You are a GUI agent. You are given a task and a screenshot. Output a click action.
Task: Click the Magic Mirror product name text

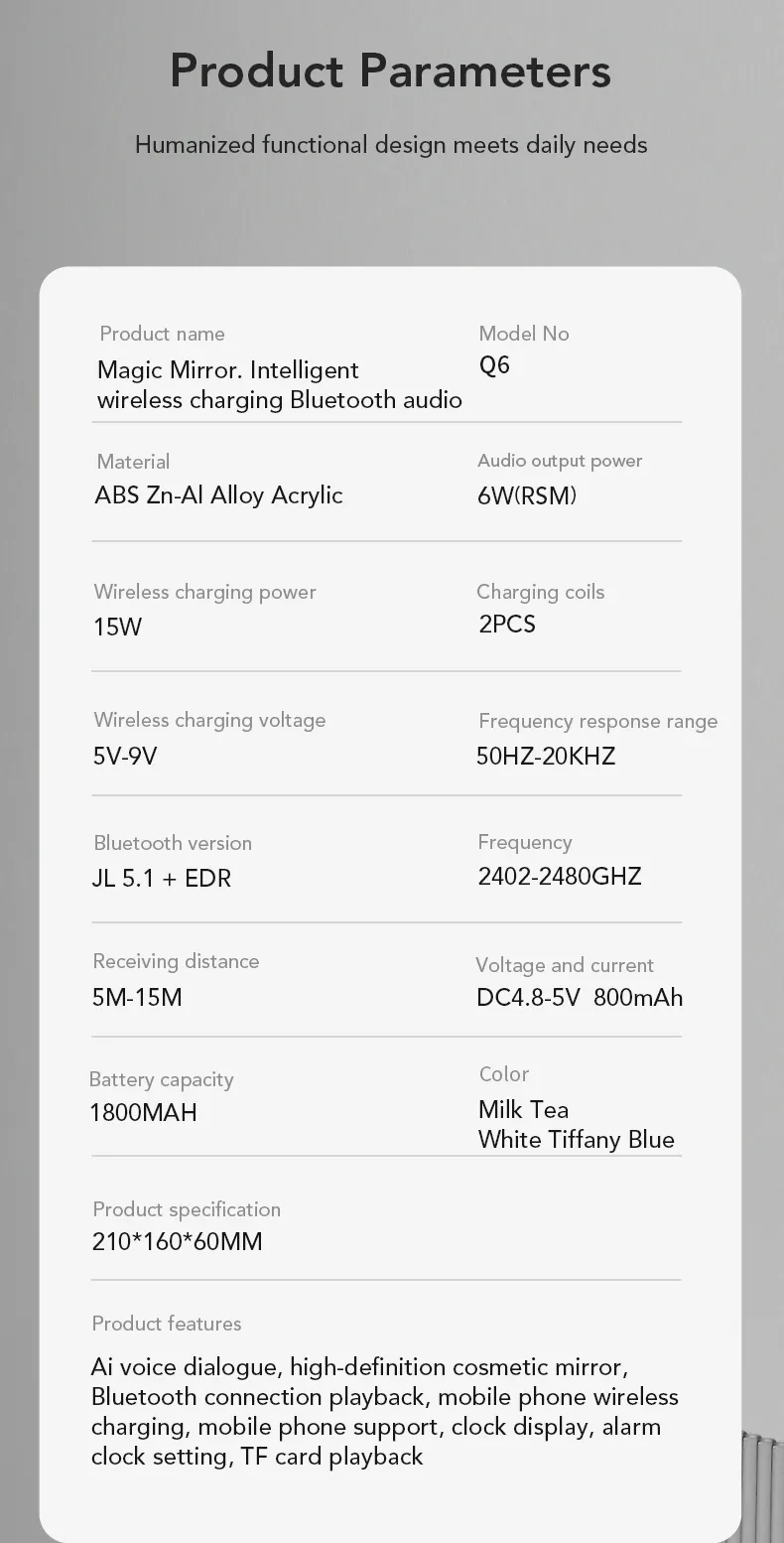click(x=279, y=385)
